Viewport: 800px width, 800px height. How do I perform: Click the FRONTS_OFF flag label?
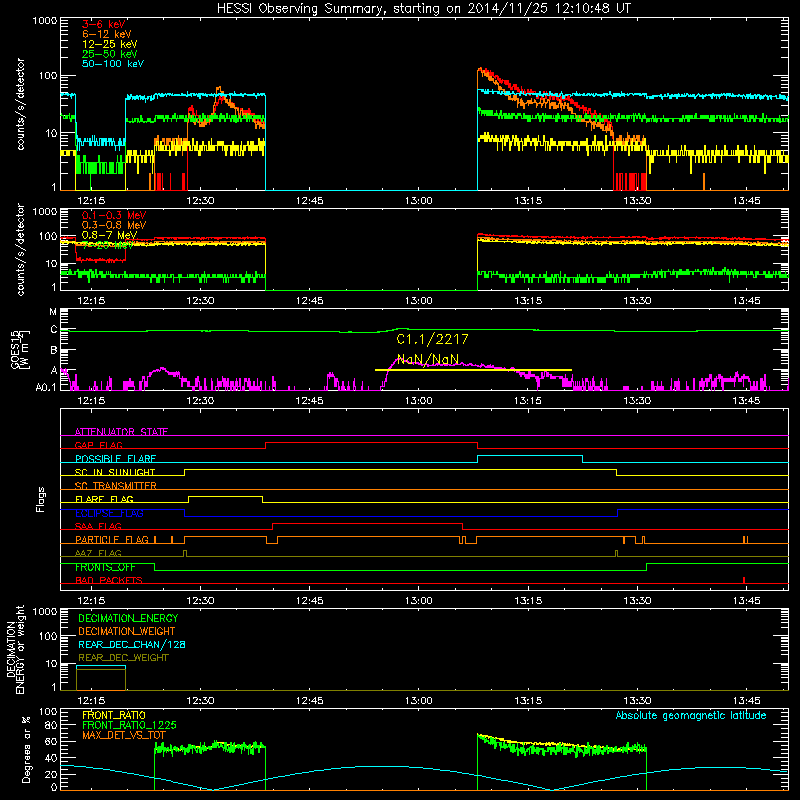(105, 567)
